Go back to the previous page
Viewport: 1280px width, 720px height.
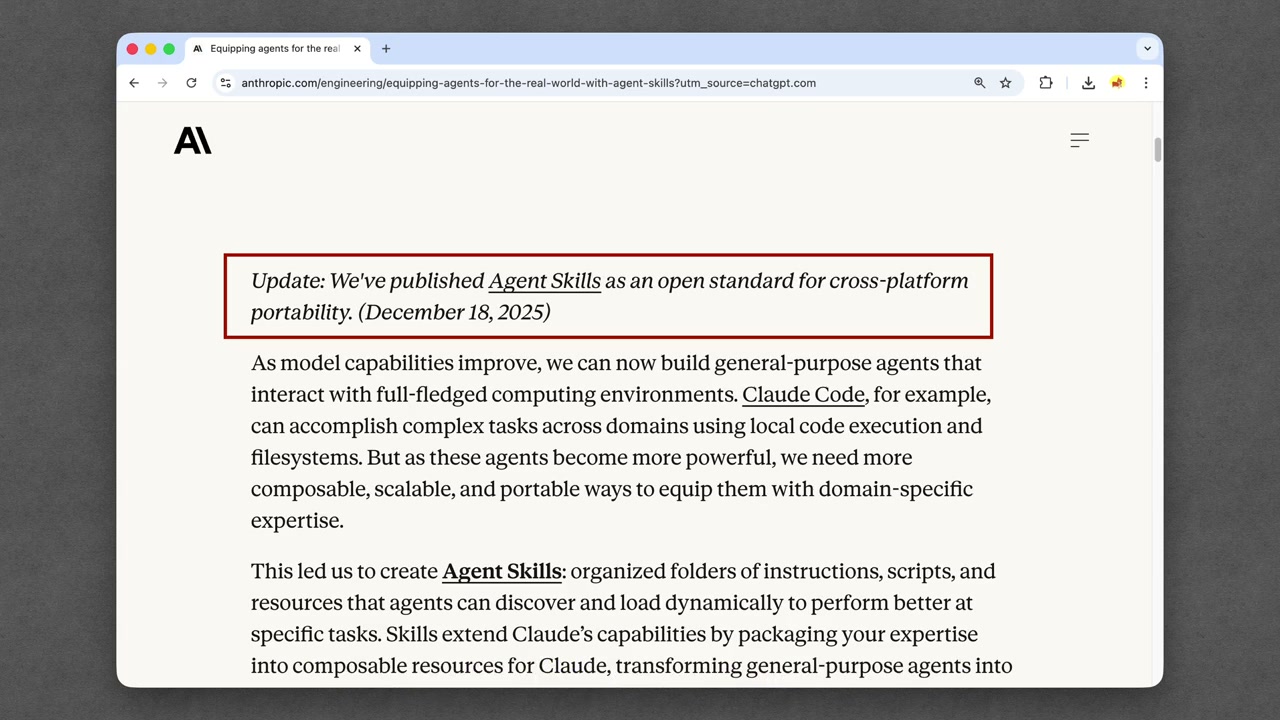tap(134, 83)
